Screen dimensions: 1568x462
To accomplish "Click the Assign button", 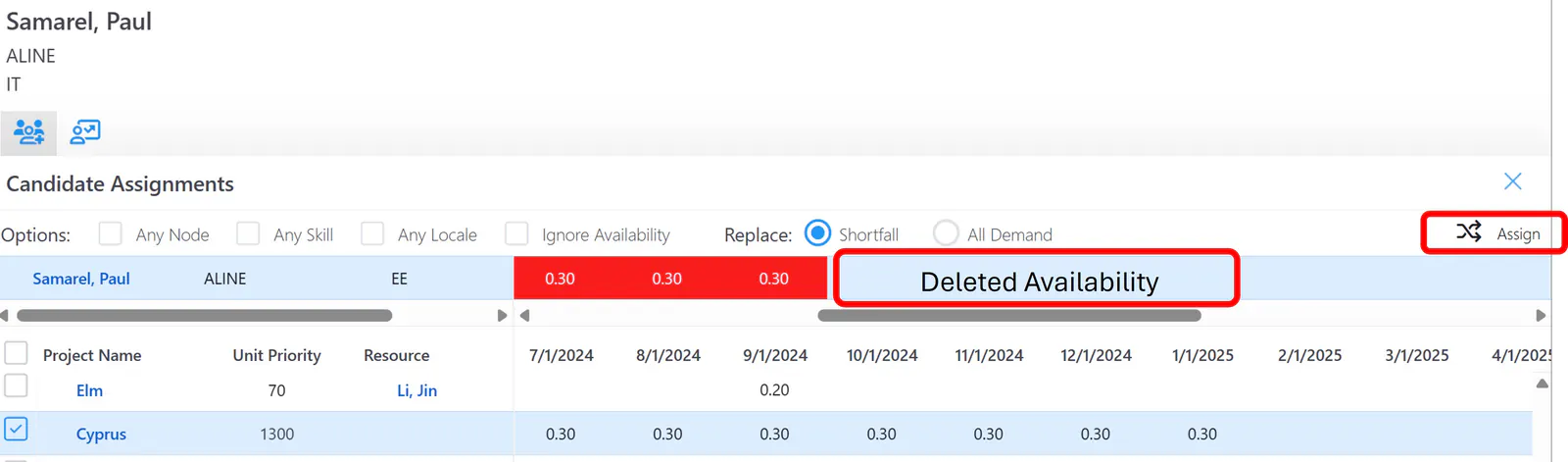I will [x=1494, y=233].
